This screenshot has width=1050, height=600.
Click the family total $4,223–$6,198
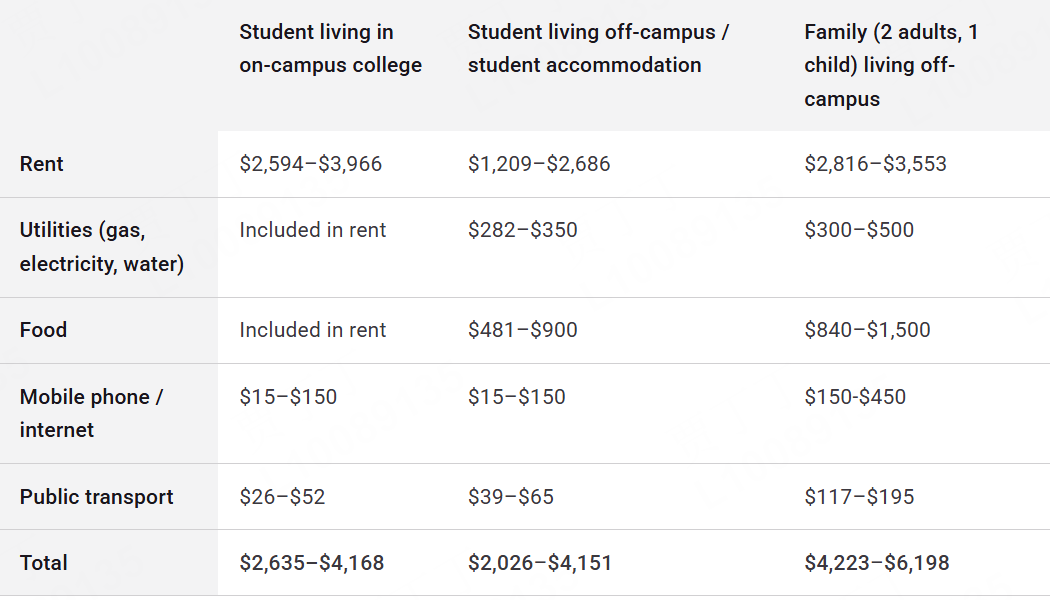click(x=876, y=563)
